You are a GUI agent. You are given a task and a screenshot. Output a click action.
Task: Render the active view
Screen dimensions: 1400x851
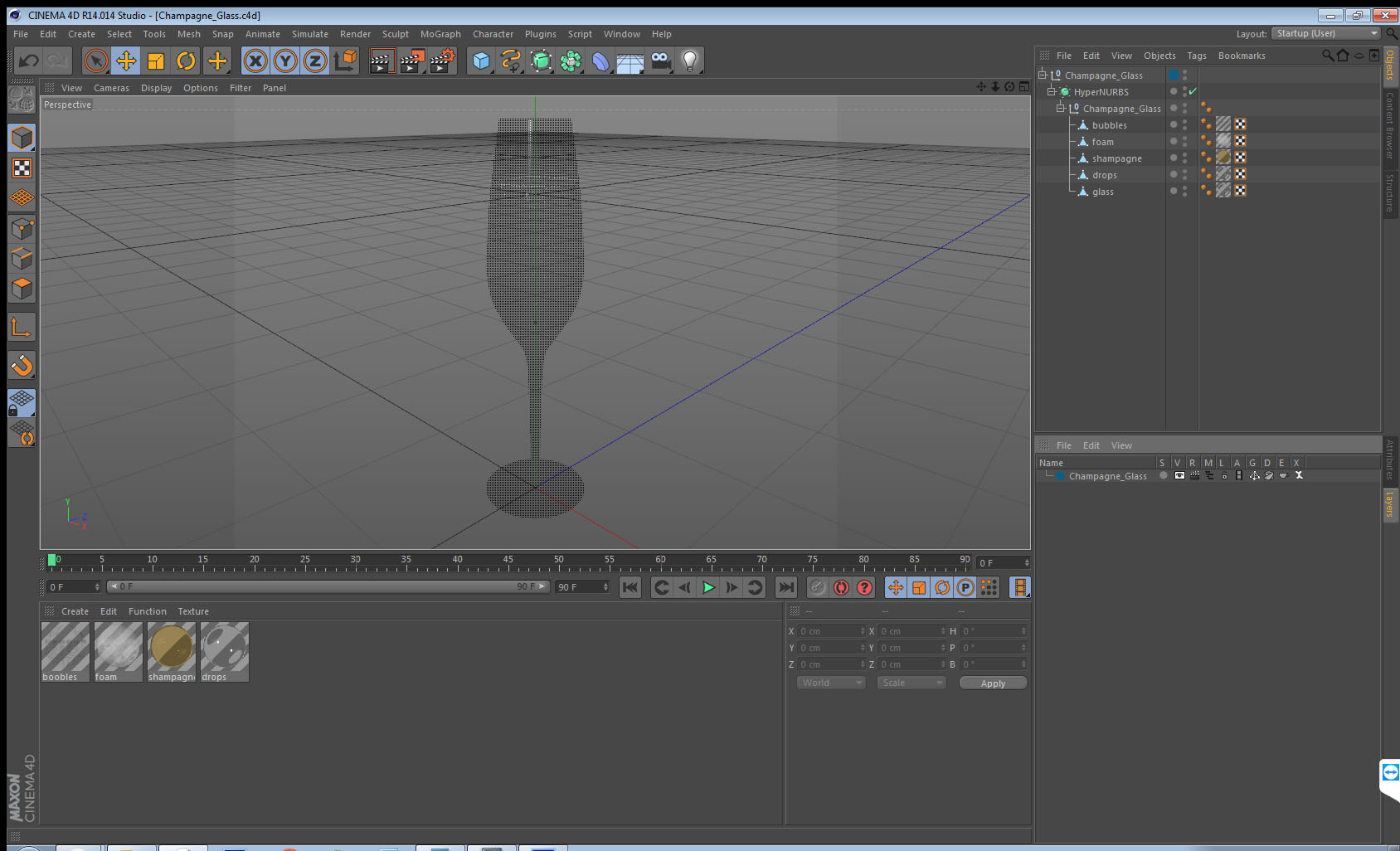pos(382,61)
